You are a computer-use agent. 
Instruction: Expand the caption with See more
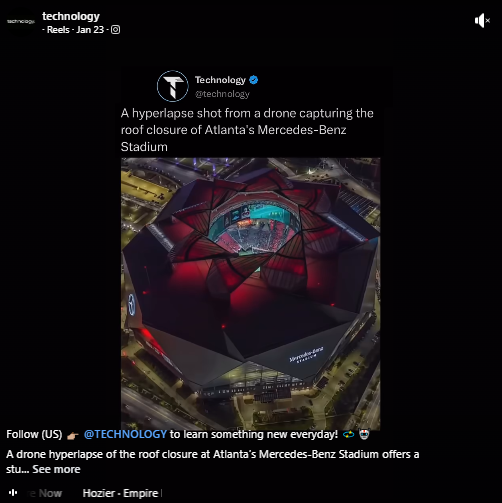(x=56, y=469)
